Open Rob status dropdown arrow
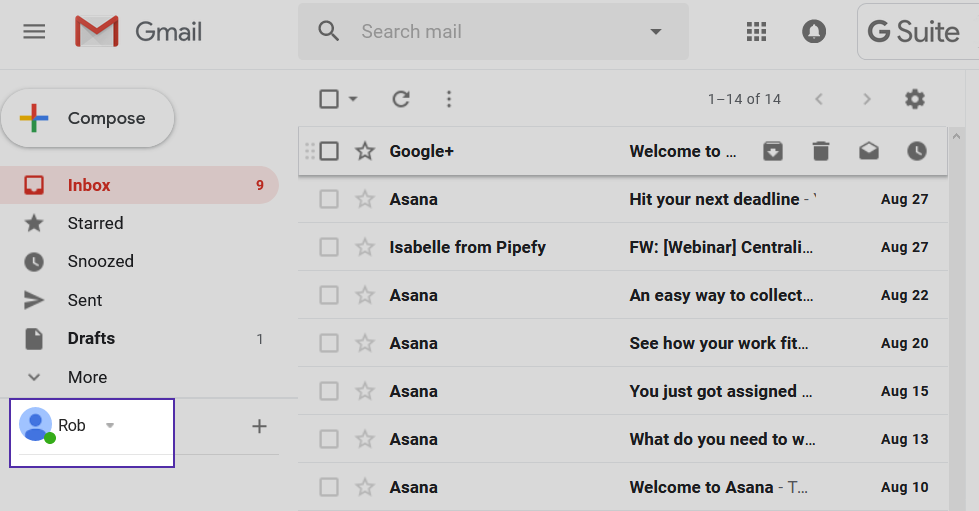 click(110, 425)
